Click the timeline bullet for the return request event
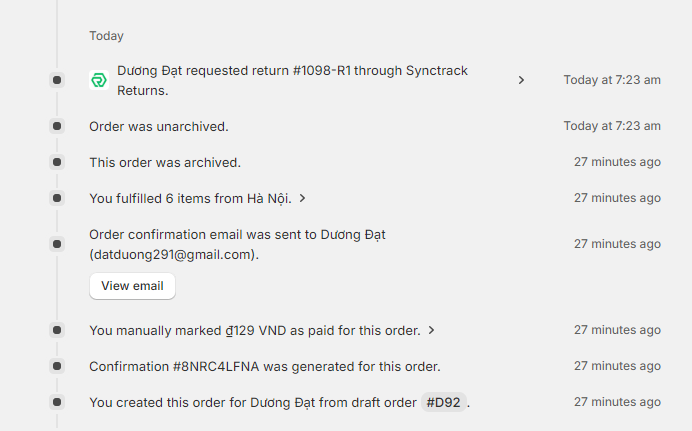The height and width of the screenshot is (431, 692). point(57,80)
